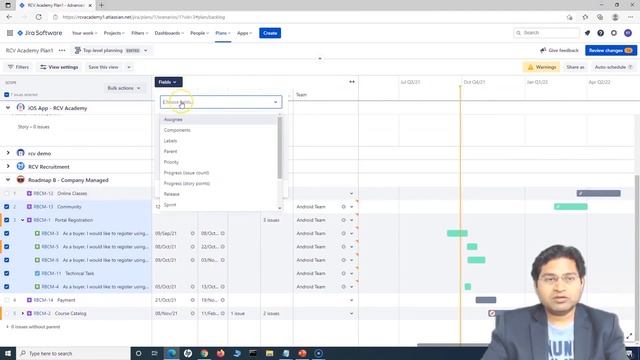Open the Save this view arrow dropdown
640x360 pixels.
point(129,67)
